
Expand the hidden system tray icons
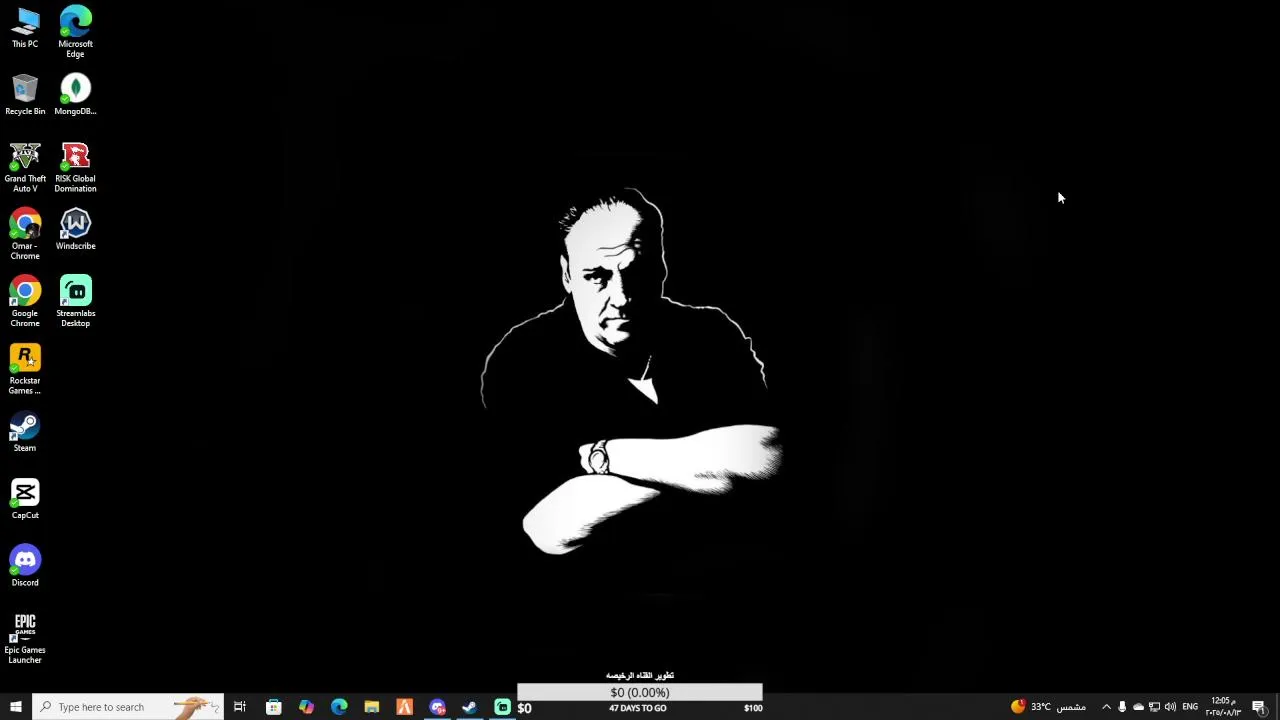(x=1106, y=707)
